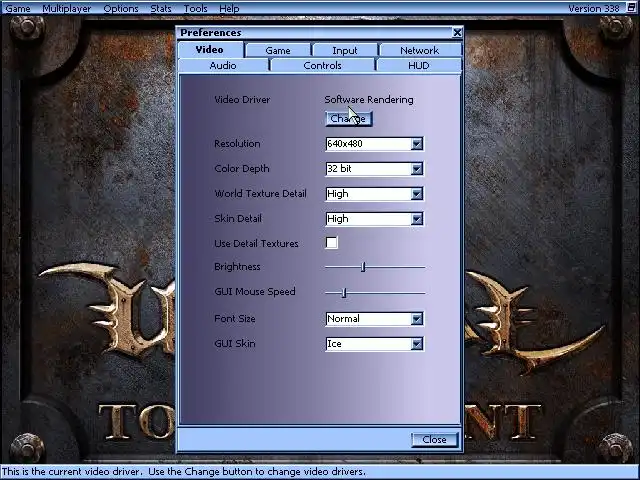Open the Help menu
Viewport: 640px width, 480px height.
[x=229, y=8]
